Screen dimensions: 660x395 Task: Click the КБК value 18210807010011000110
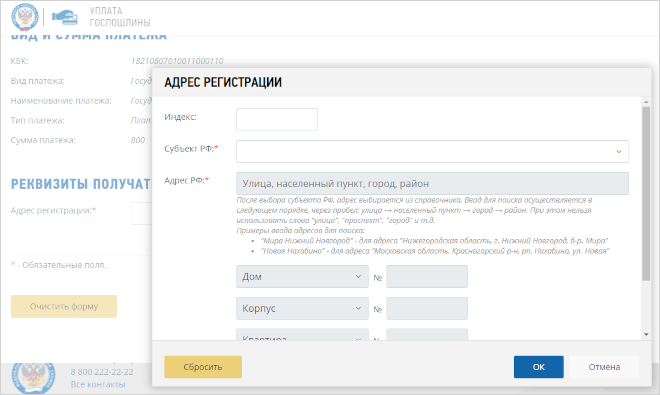click(177, 61)
